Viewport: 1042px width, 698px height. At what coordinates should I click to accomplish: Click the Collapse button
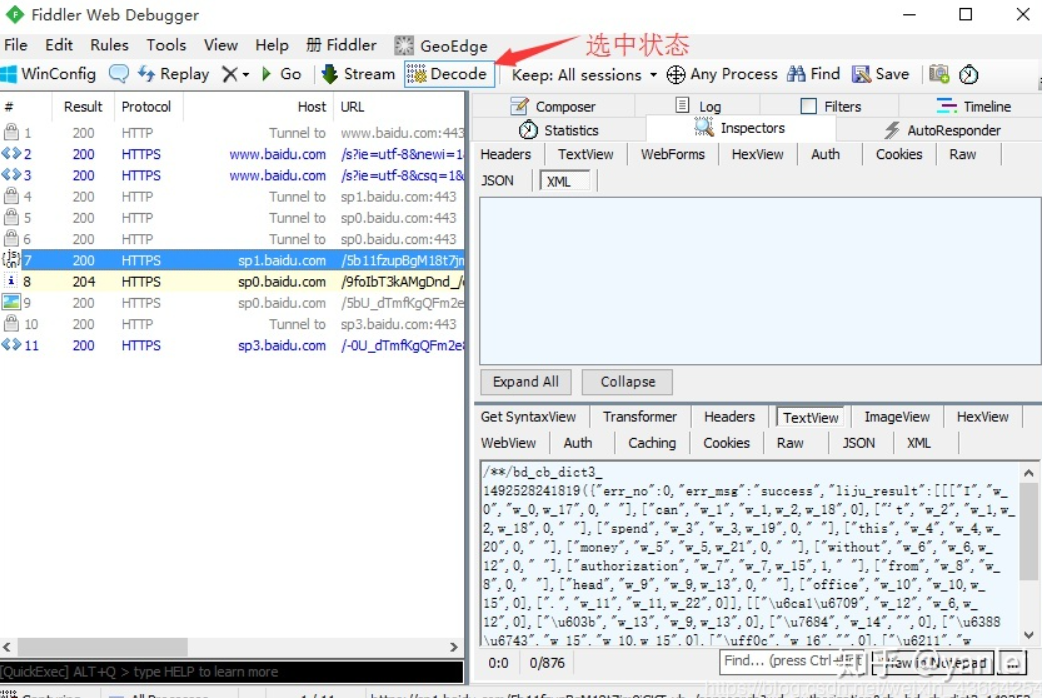pyautogui.click(x=627, y=382)
